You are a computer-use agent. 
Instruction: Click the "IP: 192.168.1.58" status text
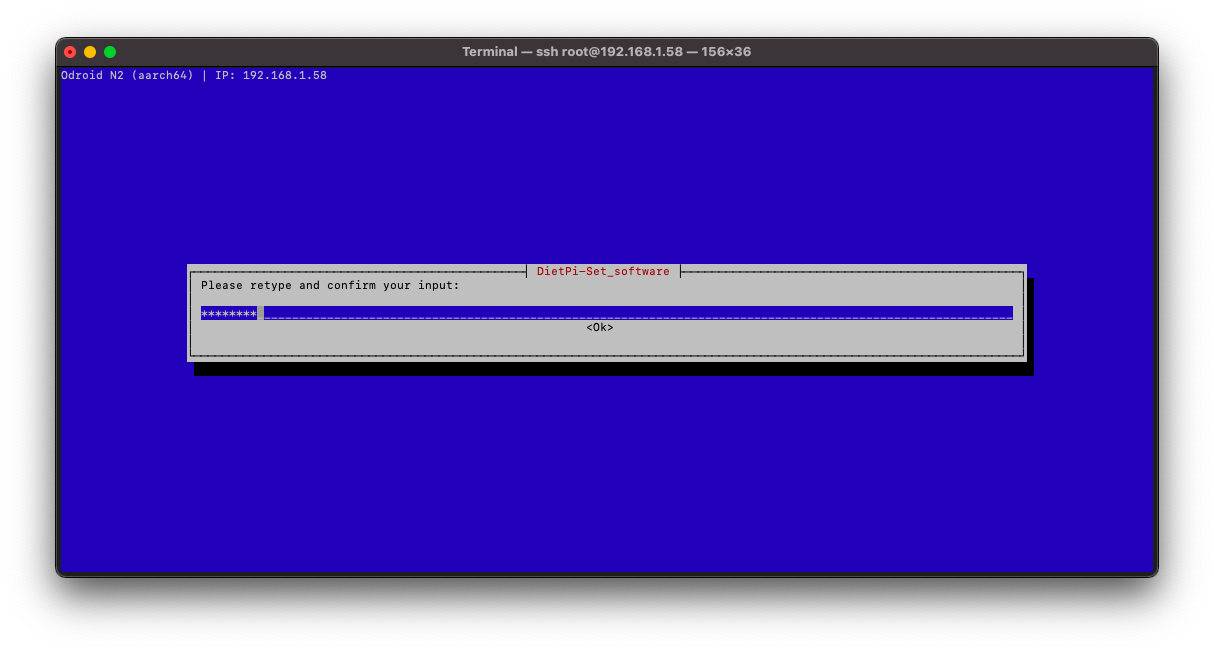[270, 76]
